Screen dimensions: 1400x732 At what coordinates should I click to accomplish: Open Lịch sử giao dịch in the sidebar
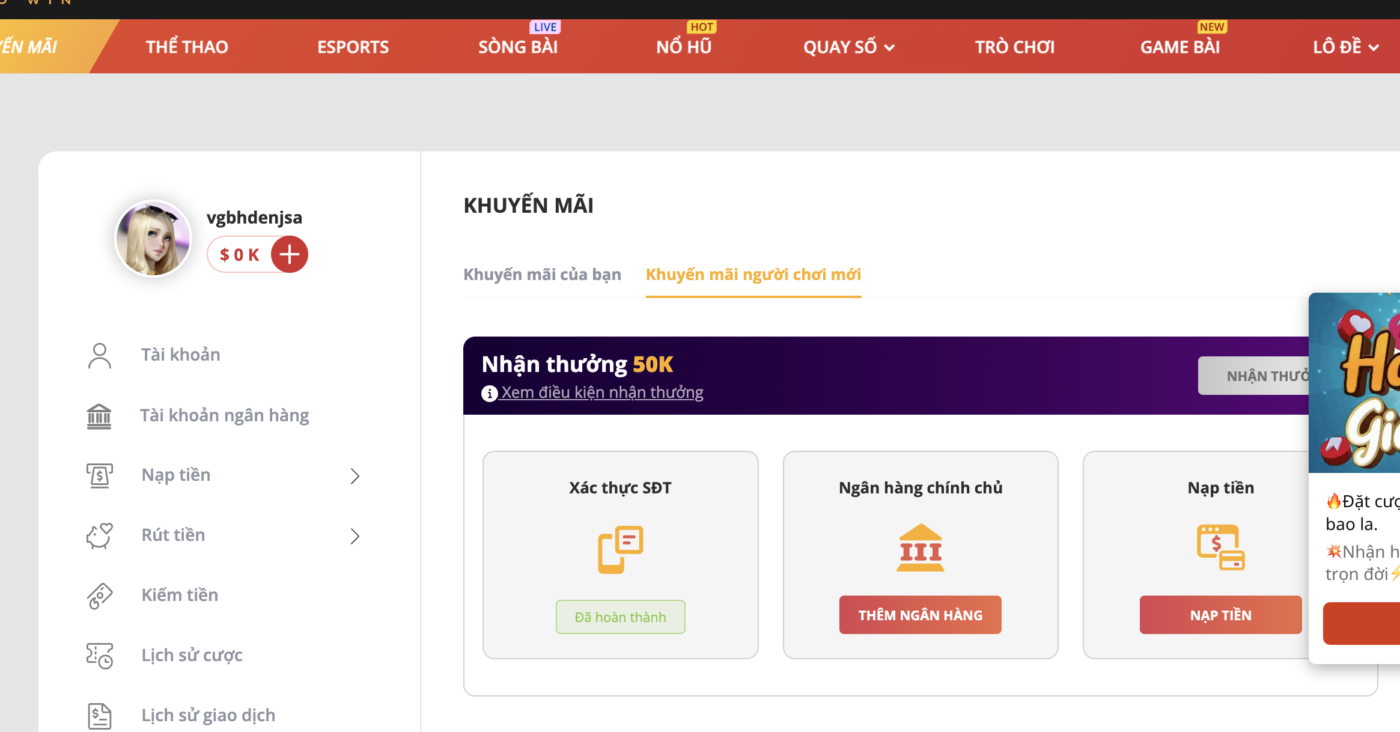pos(208,715)
